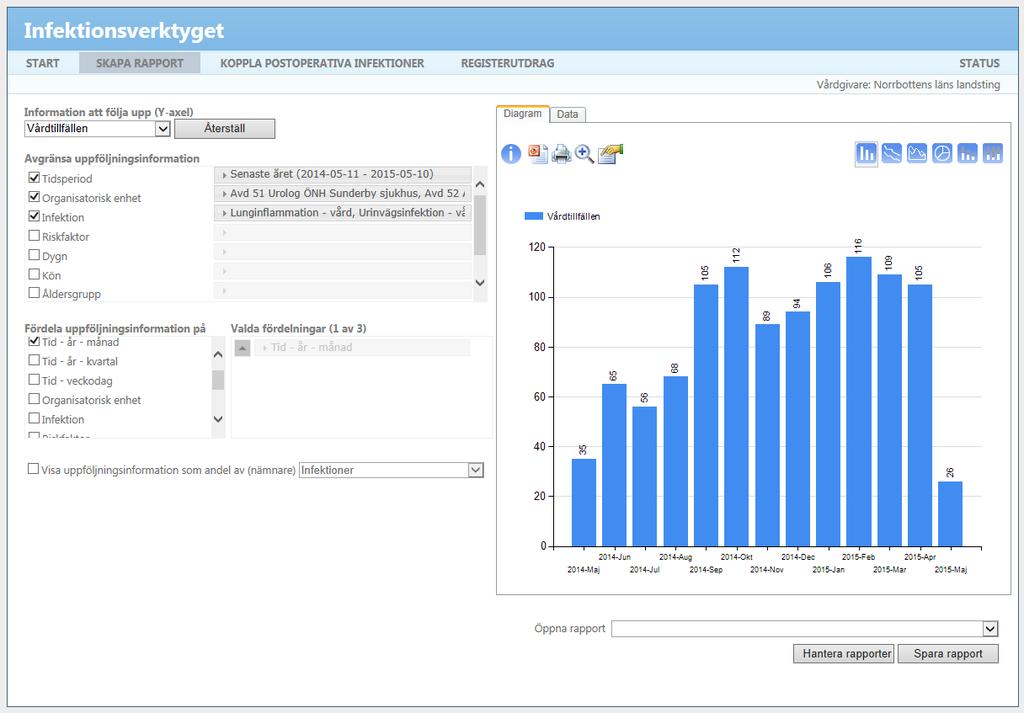Click the Spara rapport button

[x=948, y=654]
